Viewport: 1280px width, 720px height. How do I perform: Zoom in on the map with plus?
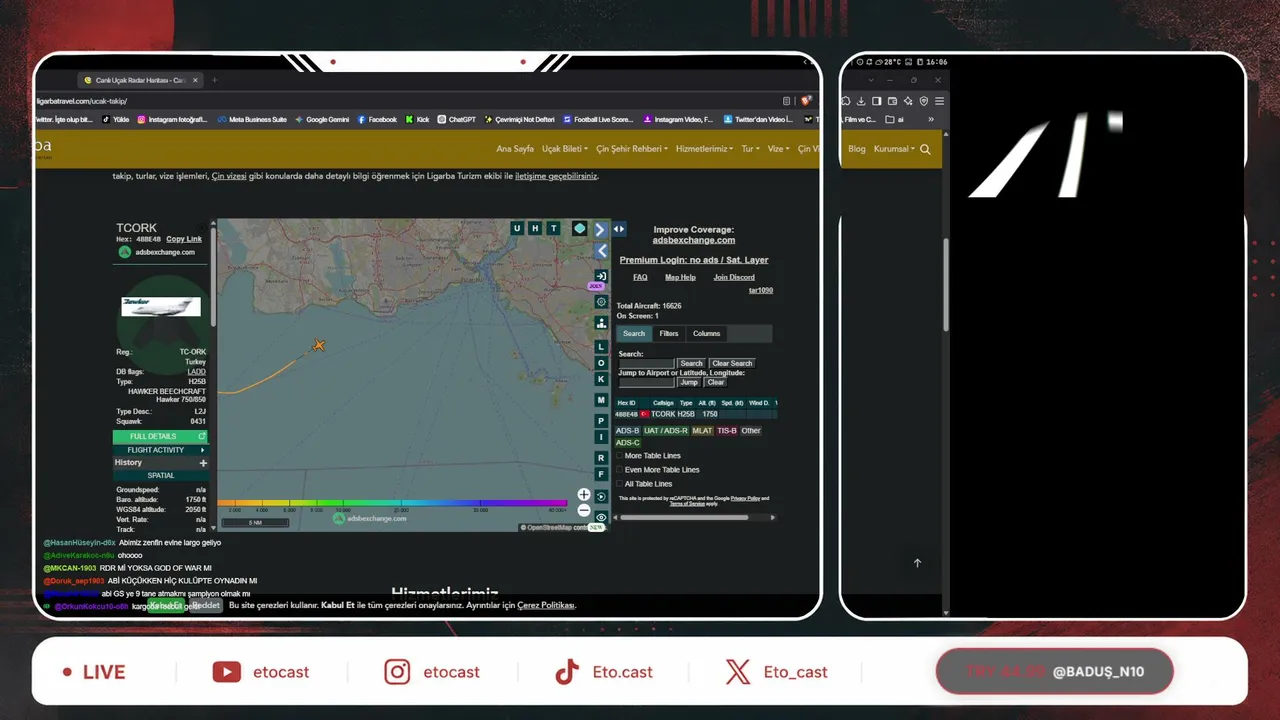coord(584,495)
